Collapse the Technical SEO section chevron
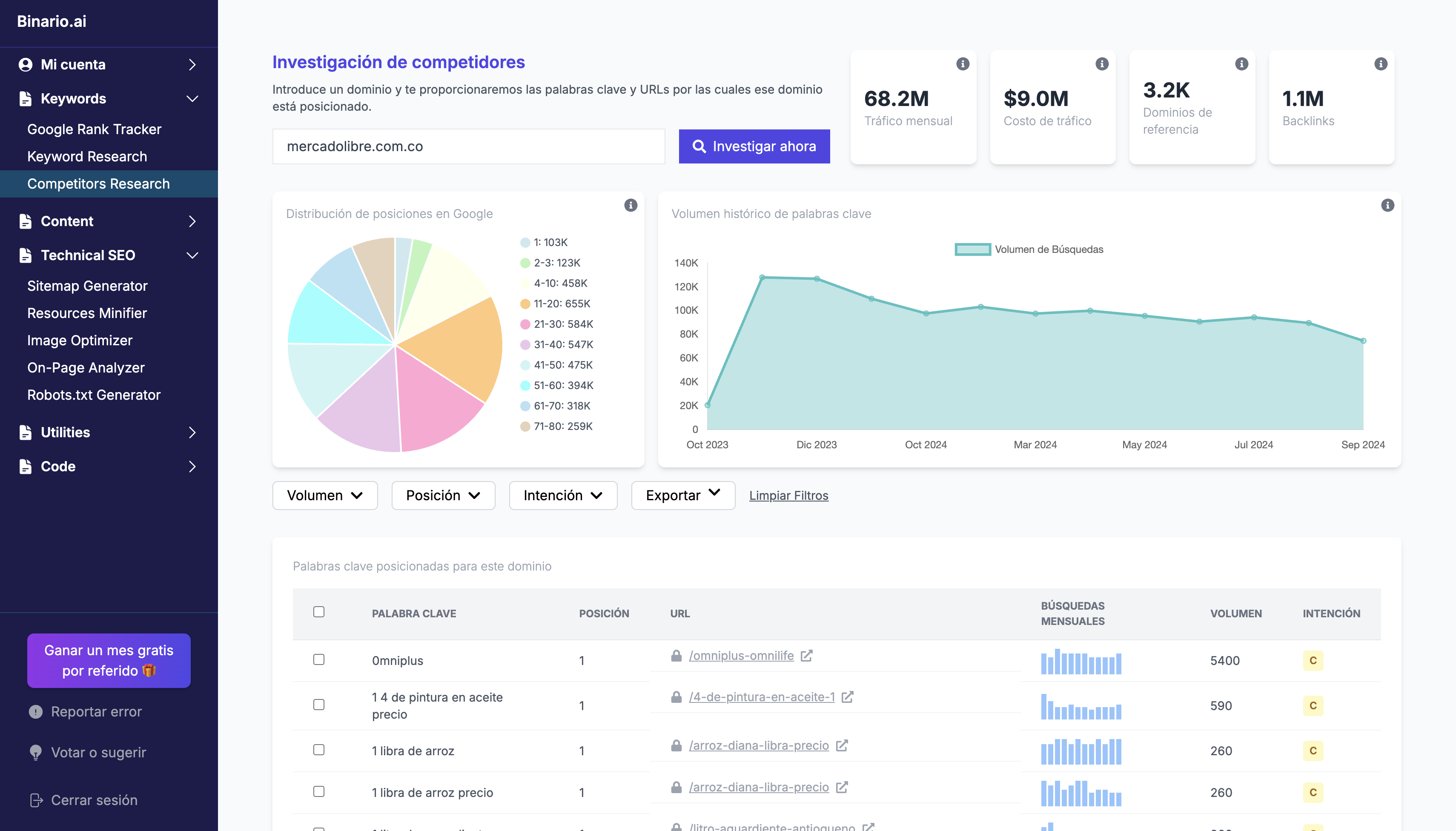This screenshot has height=831, width=1456. (x=192, y=255)
